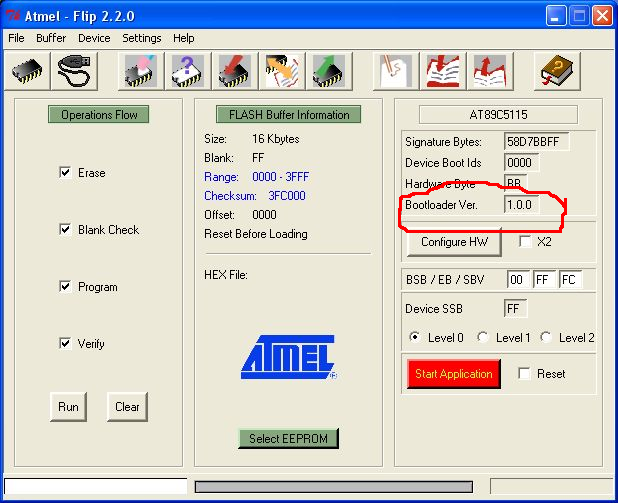618x503 pixels.
Task: Click the Run button
Action: click(x=68, y=406)
